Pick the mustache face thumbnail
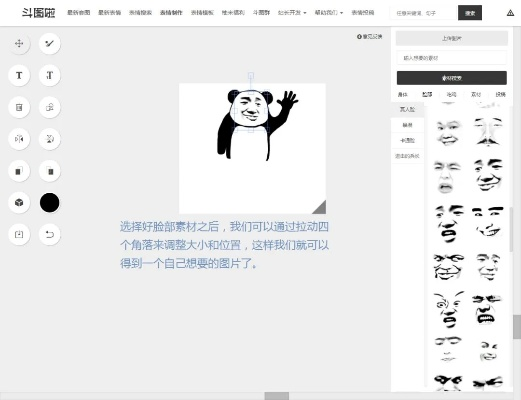This screenshot has width=521, height=400. 488,131
